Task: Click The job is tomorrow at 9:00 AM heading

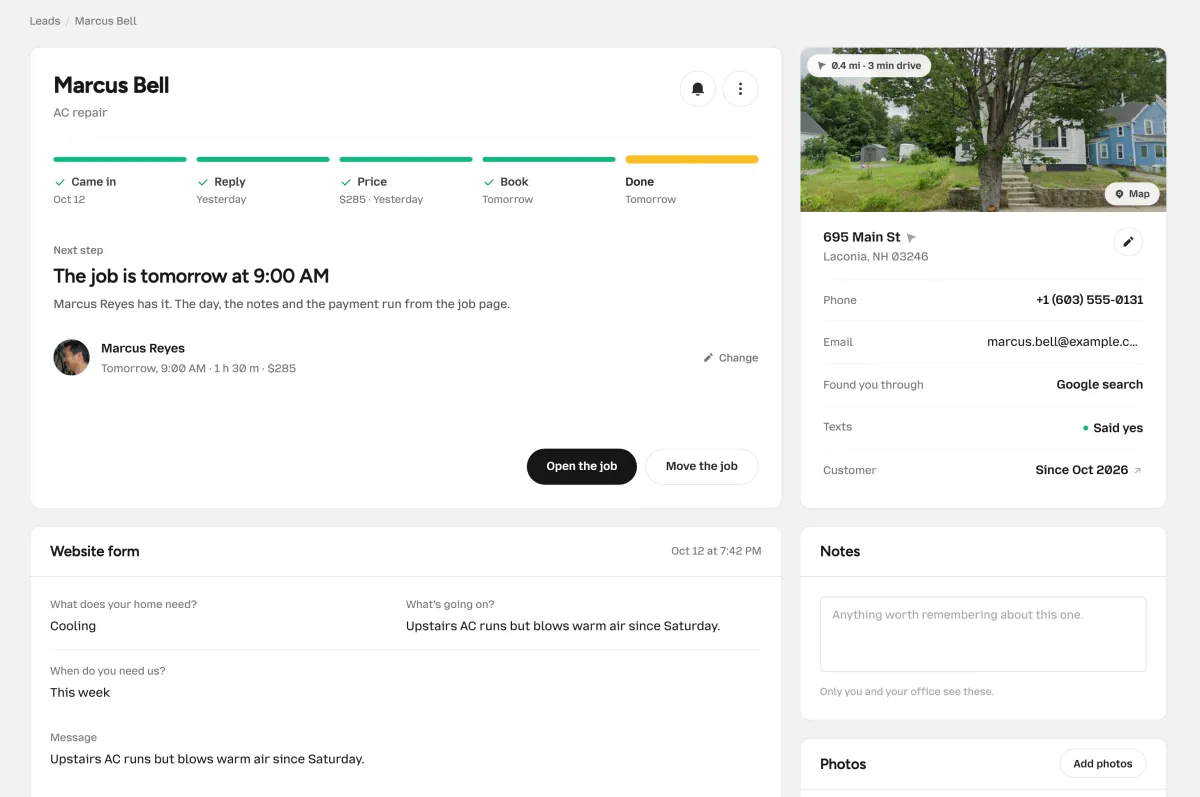Action: (x=191, y=276)
